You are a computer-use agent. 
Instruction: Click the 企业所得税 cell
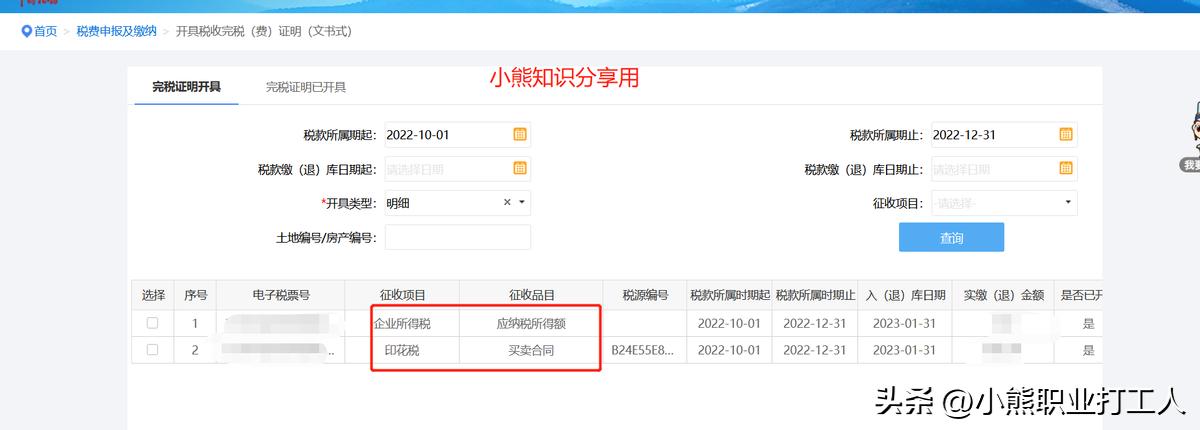402,324
